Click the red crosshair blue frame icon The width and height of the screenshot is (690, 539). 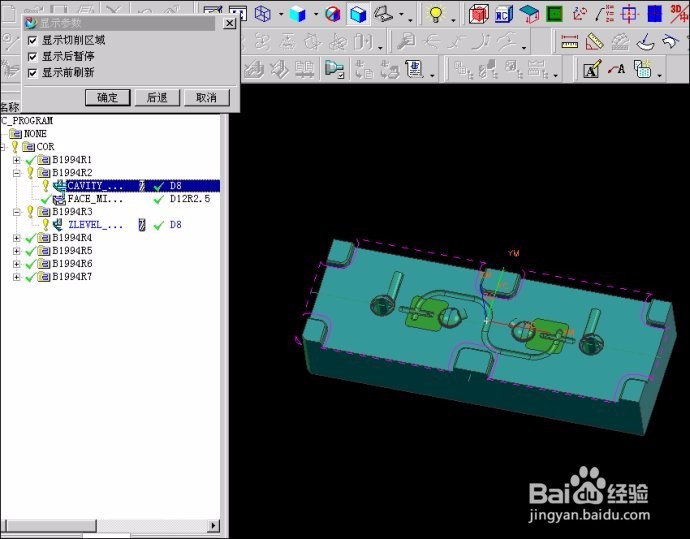coord(629,14)
